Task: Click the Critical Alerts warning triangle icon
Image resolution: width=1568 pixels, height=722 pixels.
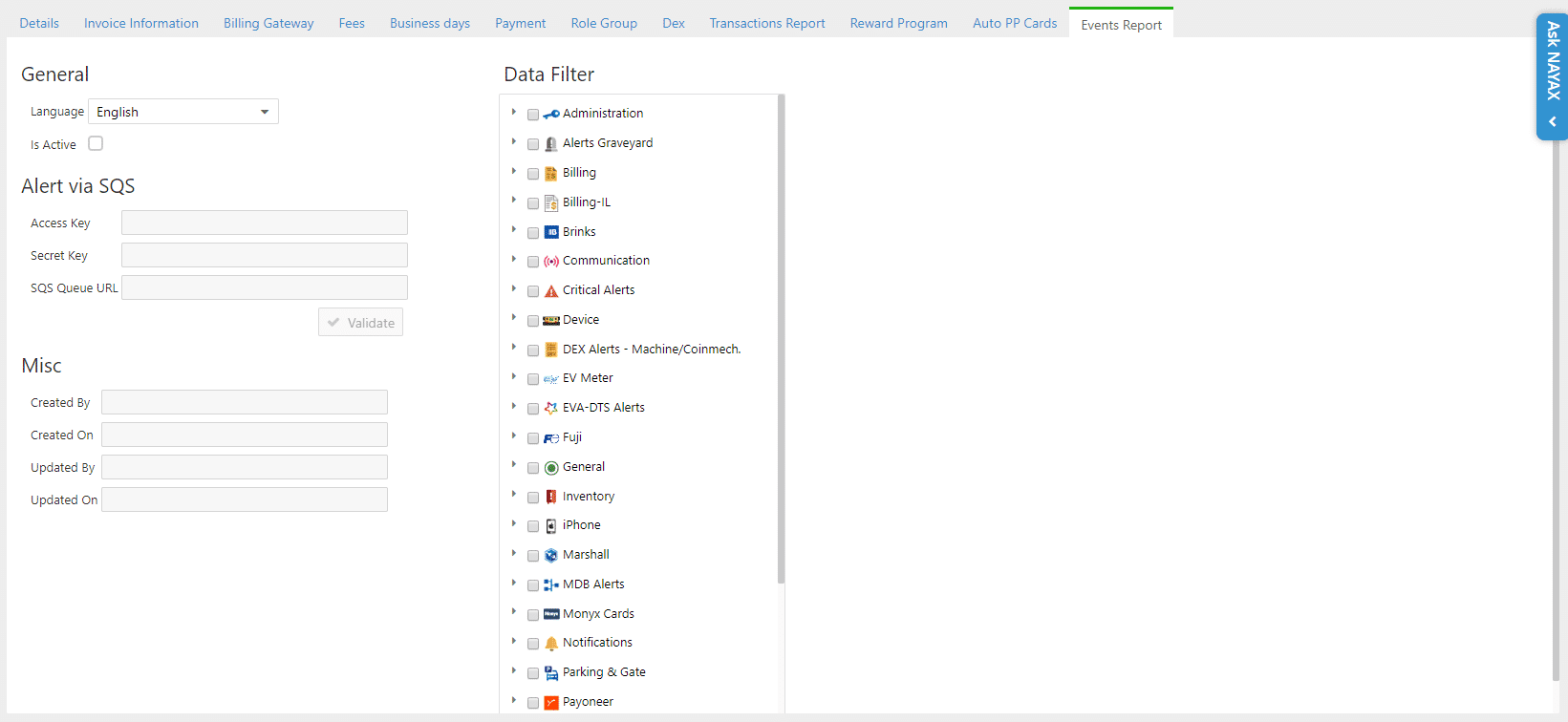Action: click(551, 291)
